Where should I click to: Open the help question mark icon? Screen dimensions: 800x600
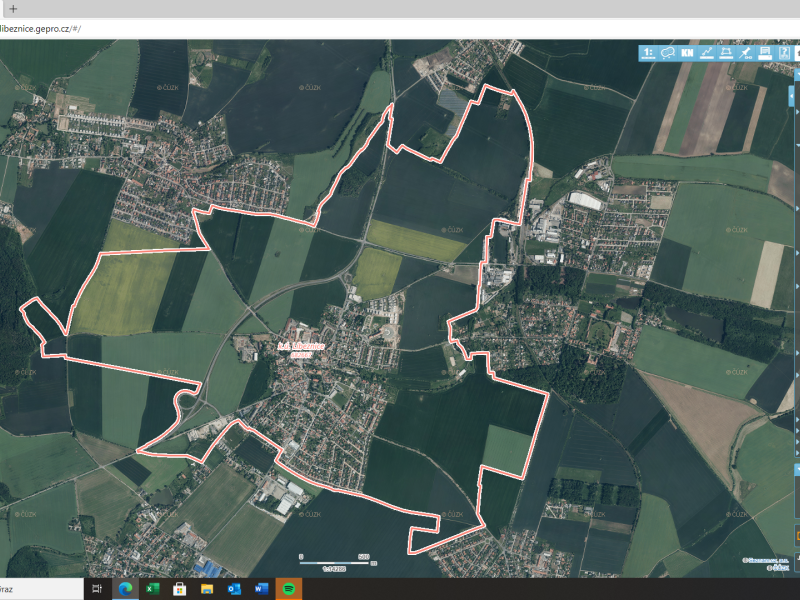[x=784, y=53]
